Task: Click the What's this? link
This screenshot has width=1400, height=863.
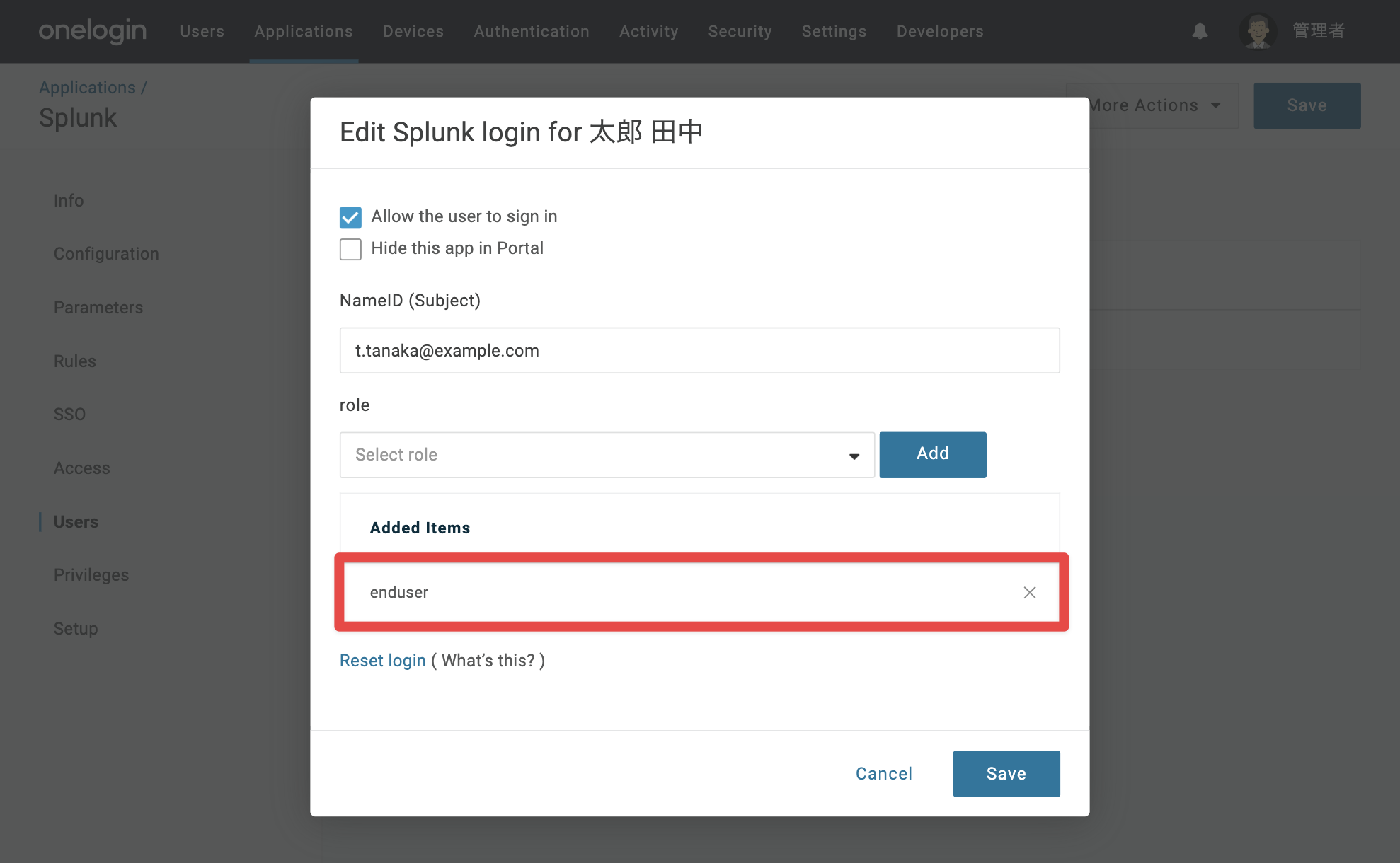Action: pyautogui.click(x=488, y=661)
